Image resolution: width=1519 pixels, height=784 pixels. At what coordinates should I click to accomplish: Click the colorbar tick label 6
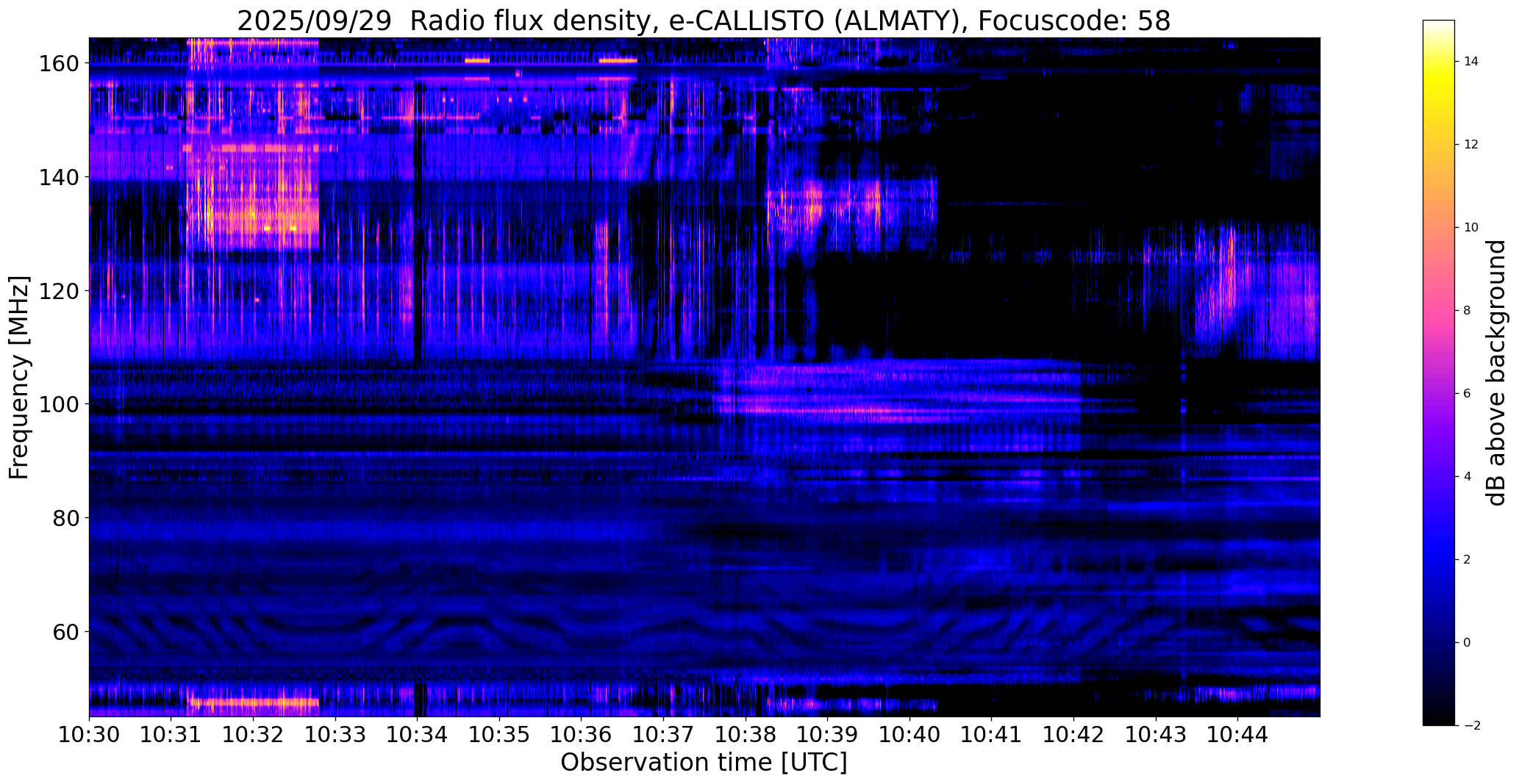1467,394
